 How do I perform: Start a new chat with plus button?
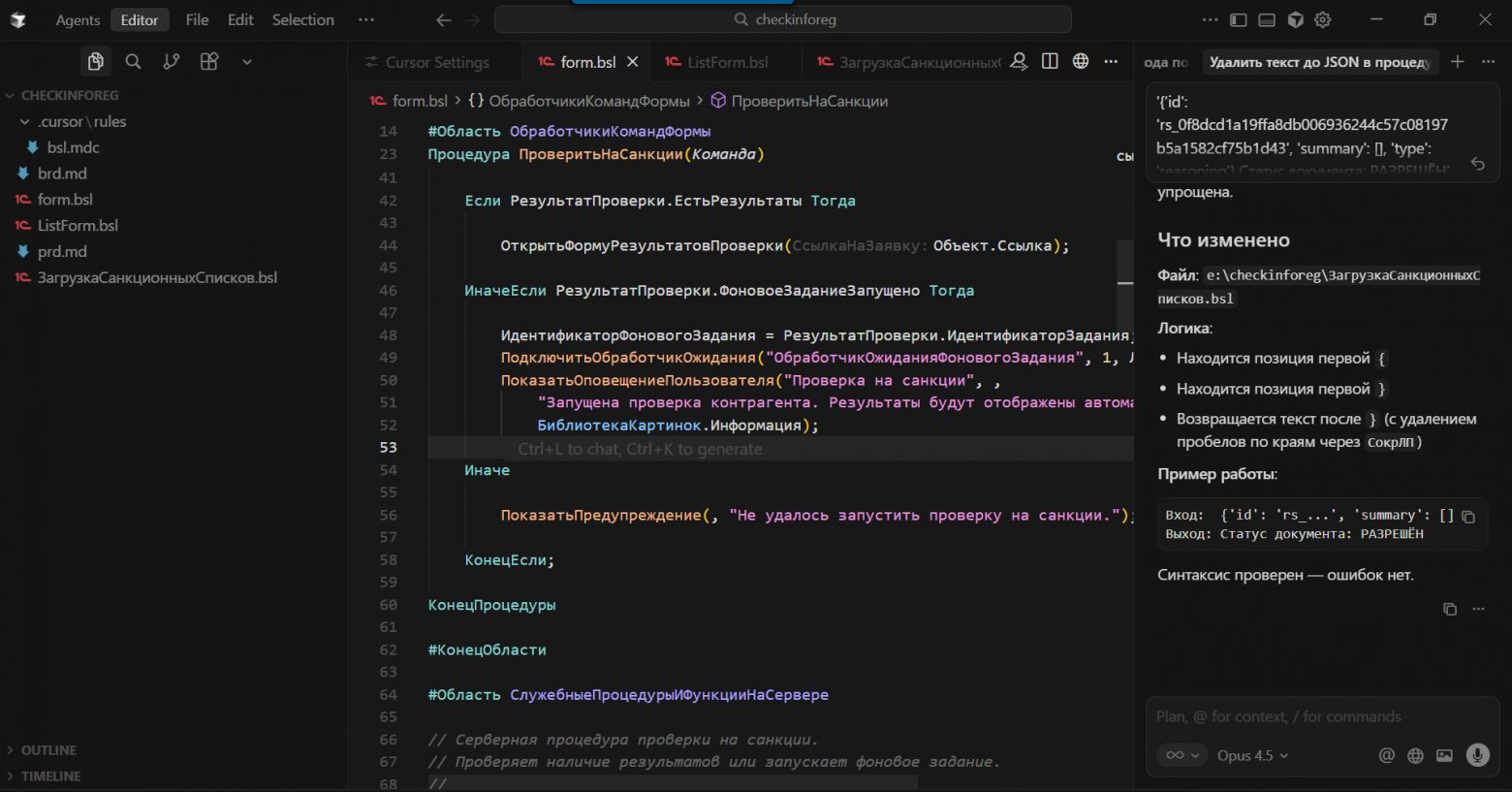[1457, 61]
